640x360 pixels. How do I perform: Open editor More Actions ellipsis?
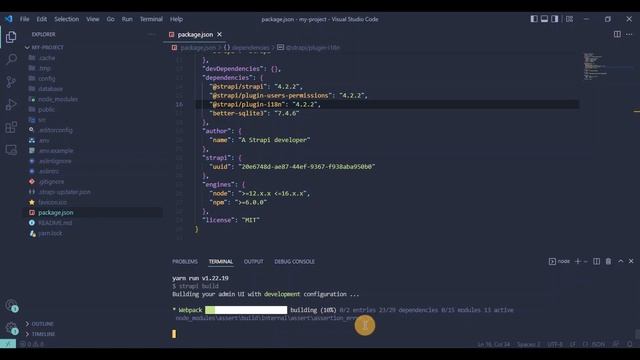tap(629, 34)
